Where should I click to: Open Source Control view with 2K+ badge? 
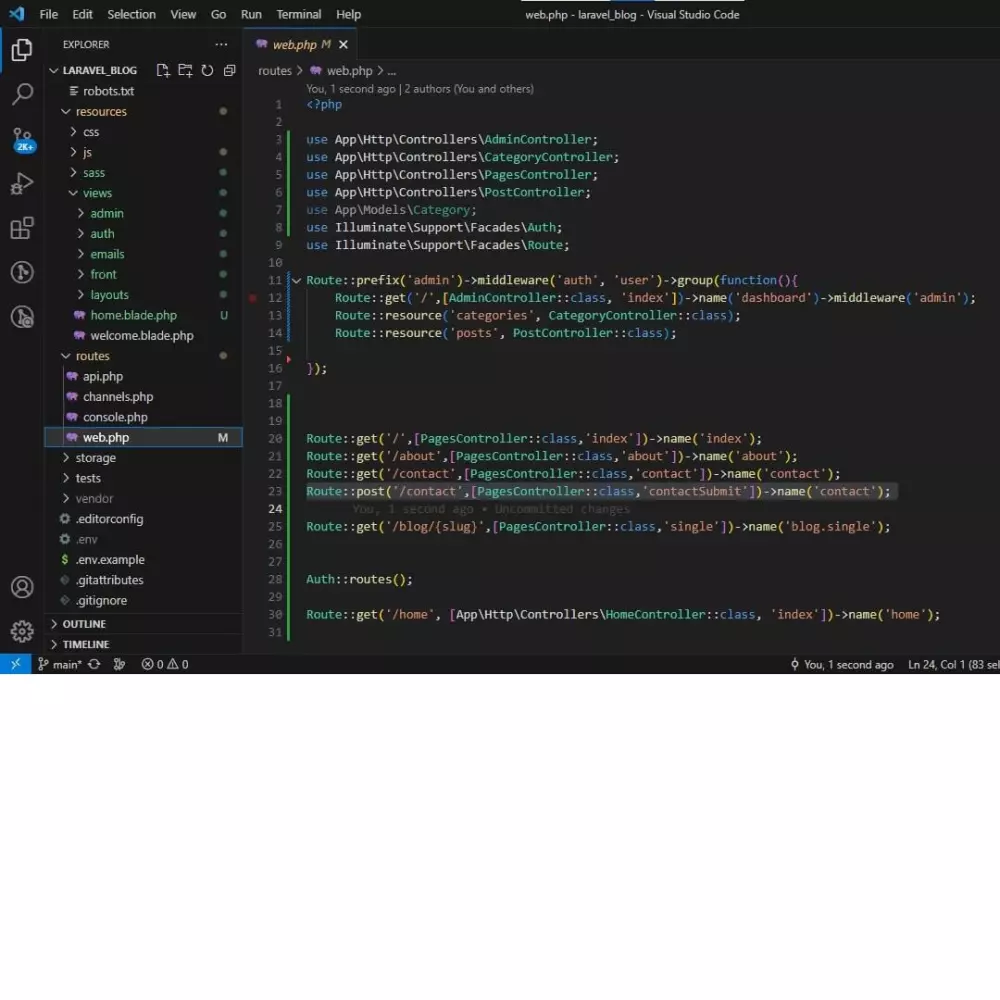click(x=22, y=139)
